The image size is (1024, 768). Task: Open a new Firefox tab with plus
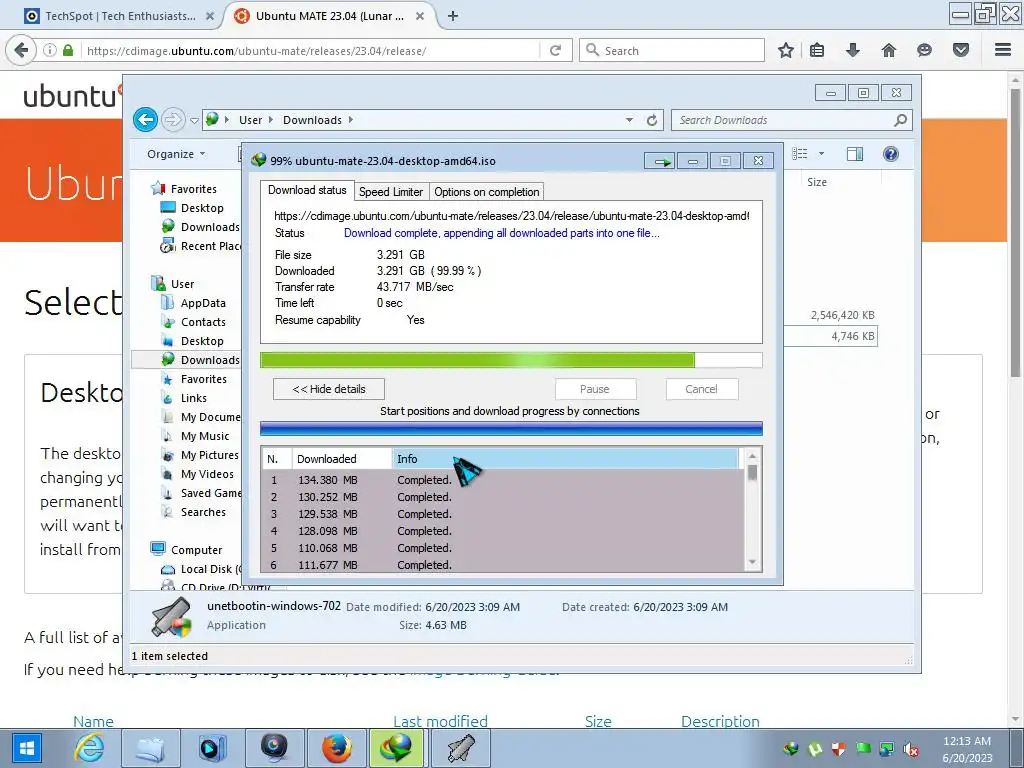pos(453,16)
